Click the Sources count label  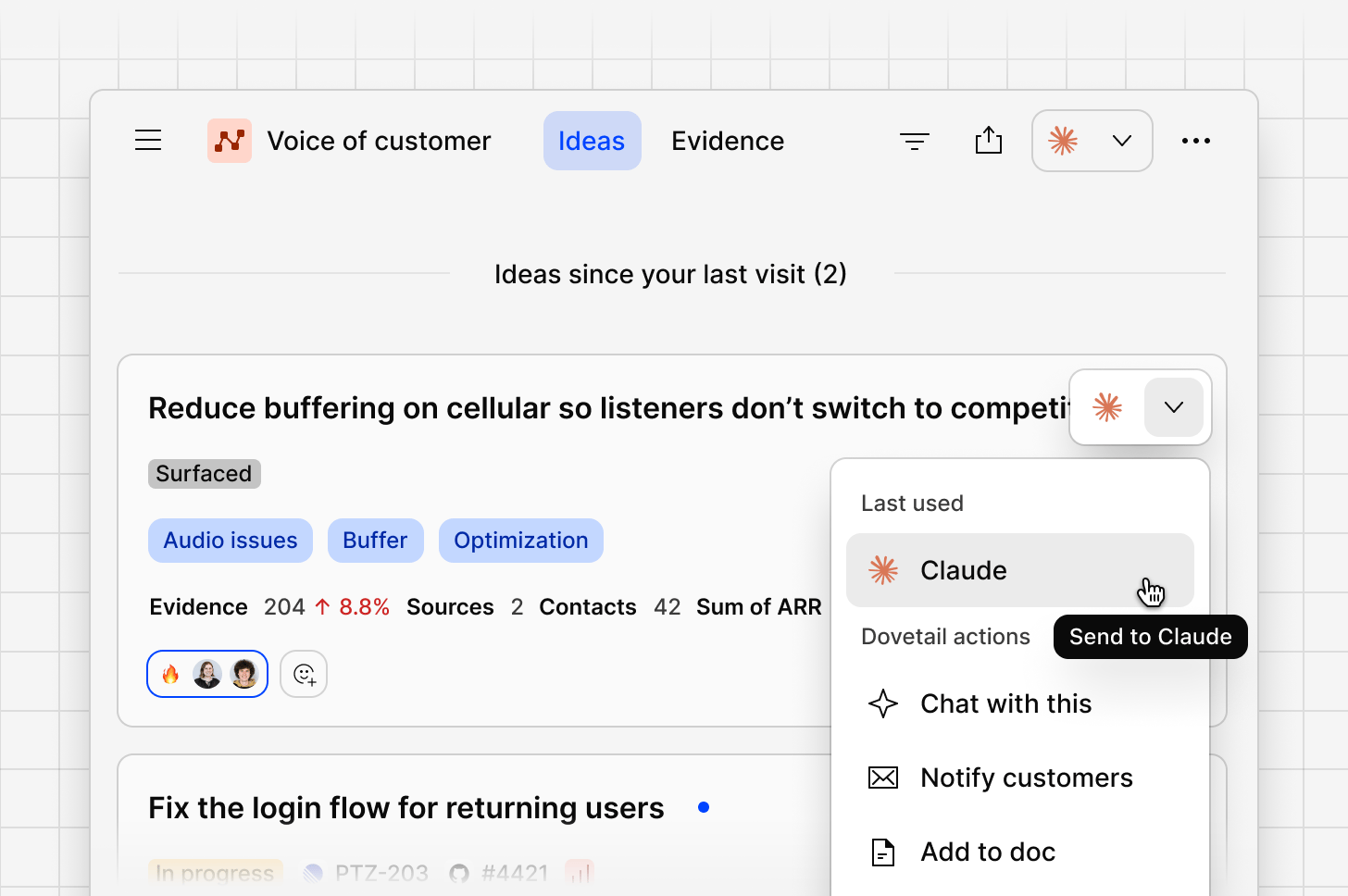[450, 607]
